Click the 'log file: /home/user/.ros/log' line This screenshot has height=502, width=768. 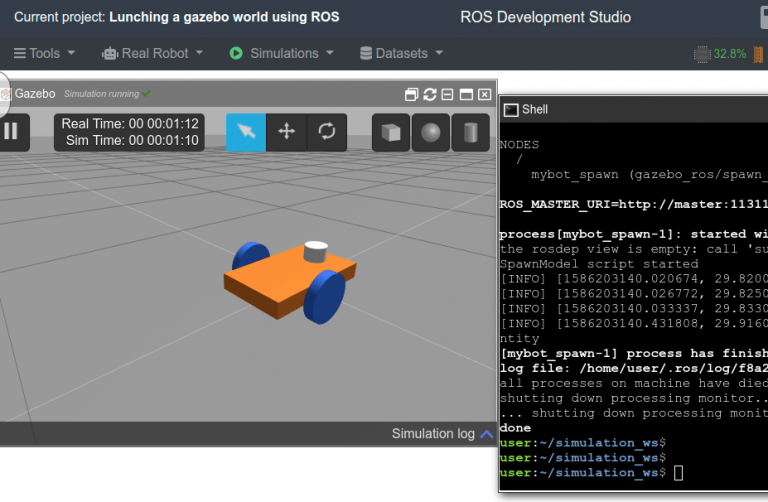(x=633, y=368)
